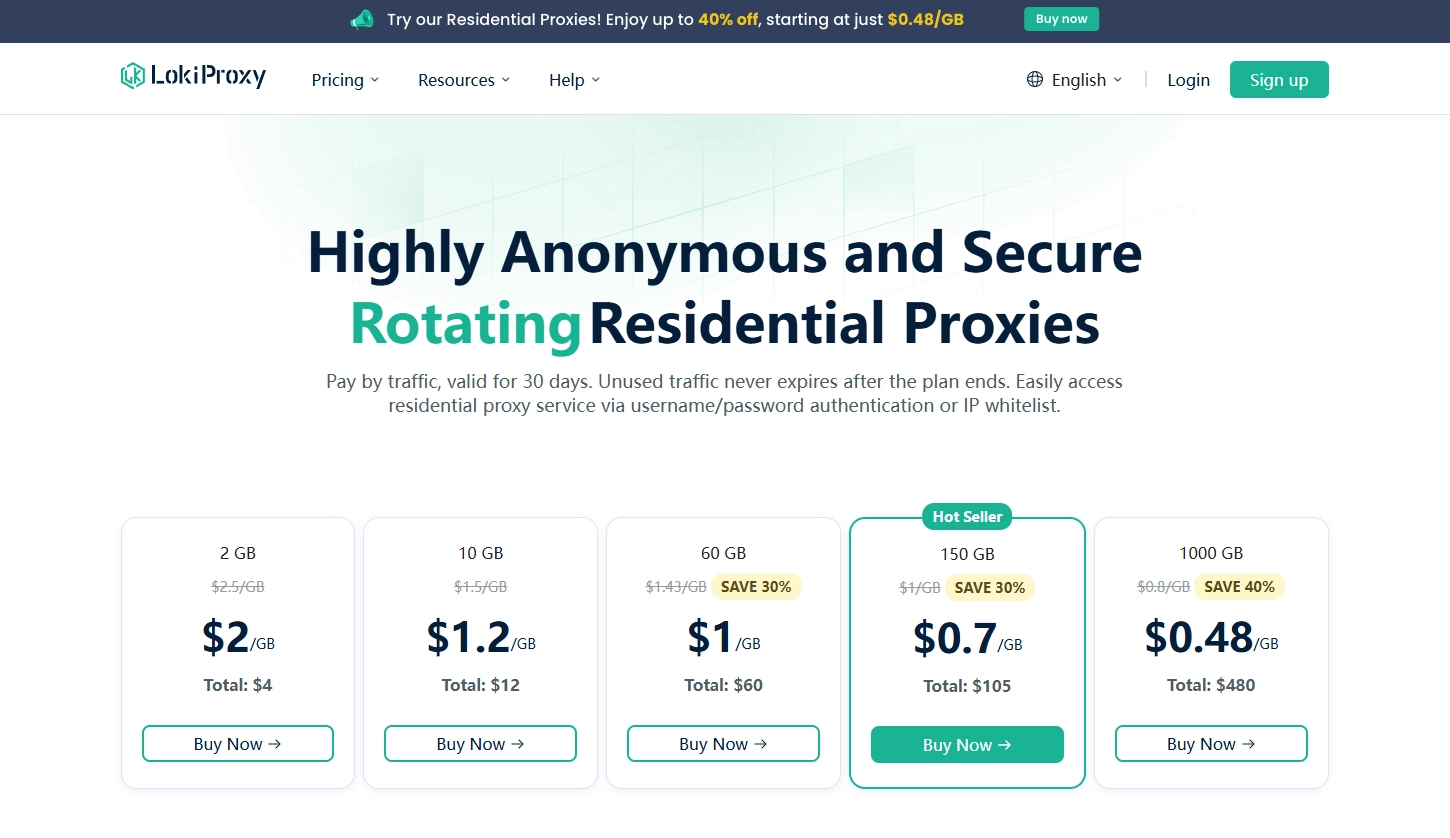Click the Hot Seller badge

(x=967, y=517)
